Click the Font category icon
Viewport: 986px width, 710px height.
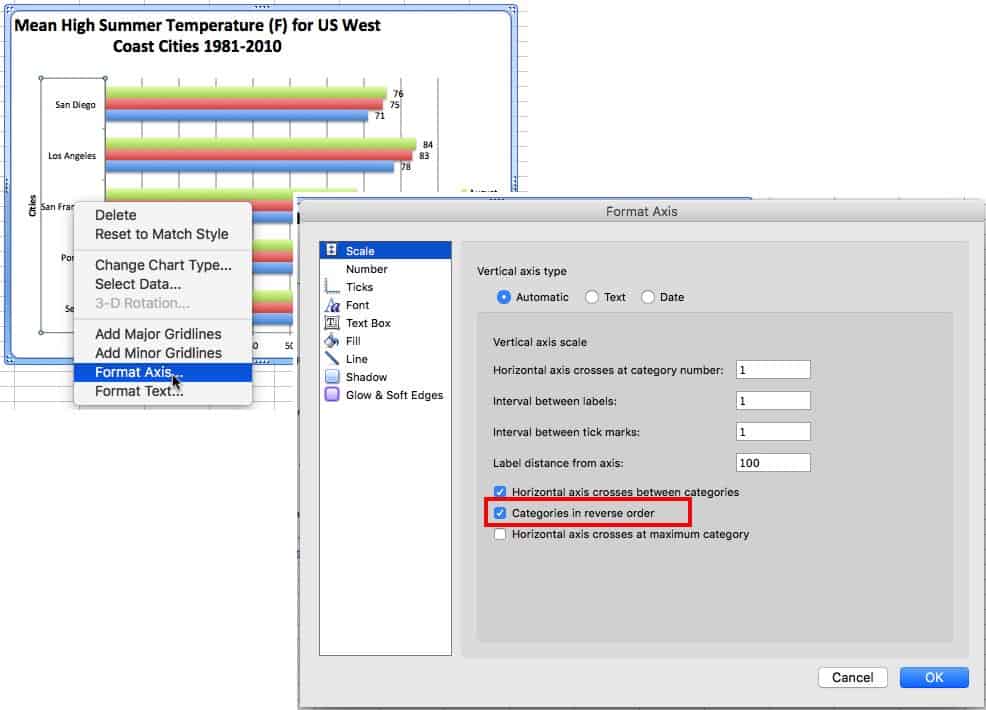tap(332, 305)
